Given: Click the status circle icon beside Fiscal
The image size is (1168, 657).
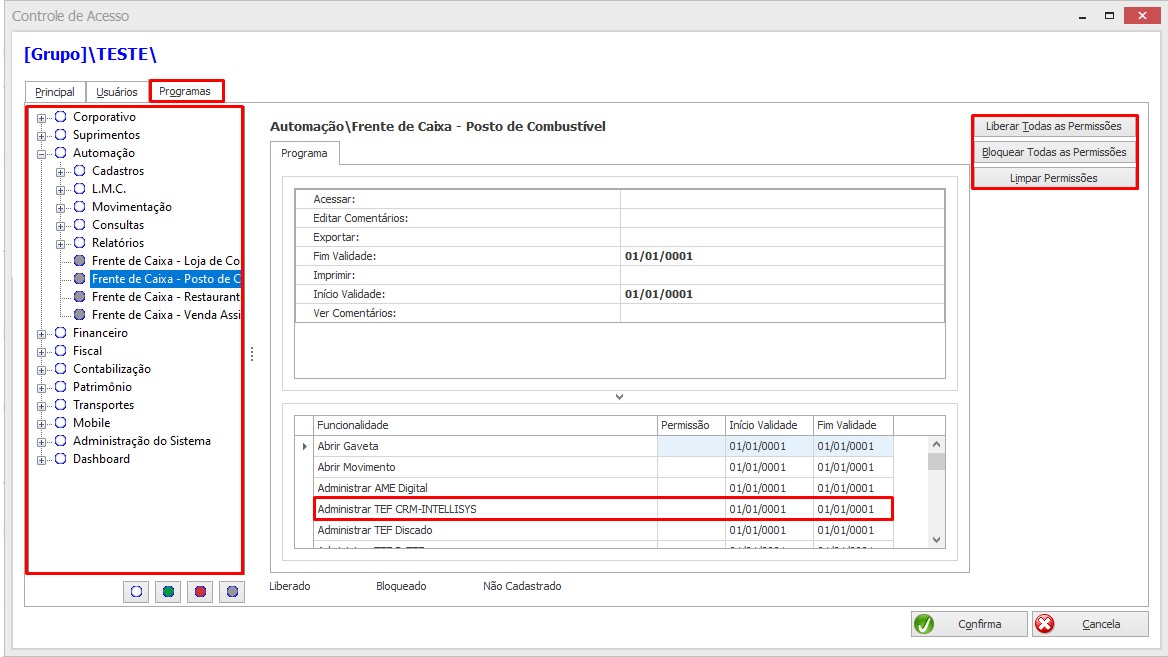Looking at the screenshot, I should (60, 350).
